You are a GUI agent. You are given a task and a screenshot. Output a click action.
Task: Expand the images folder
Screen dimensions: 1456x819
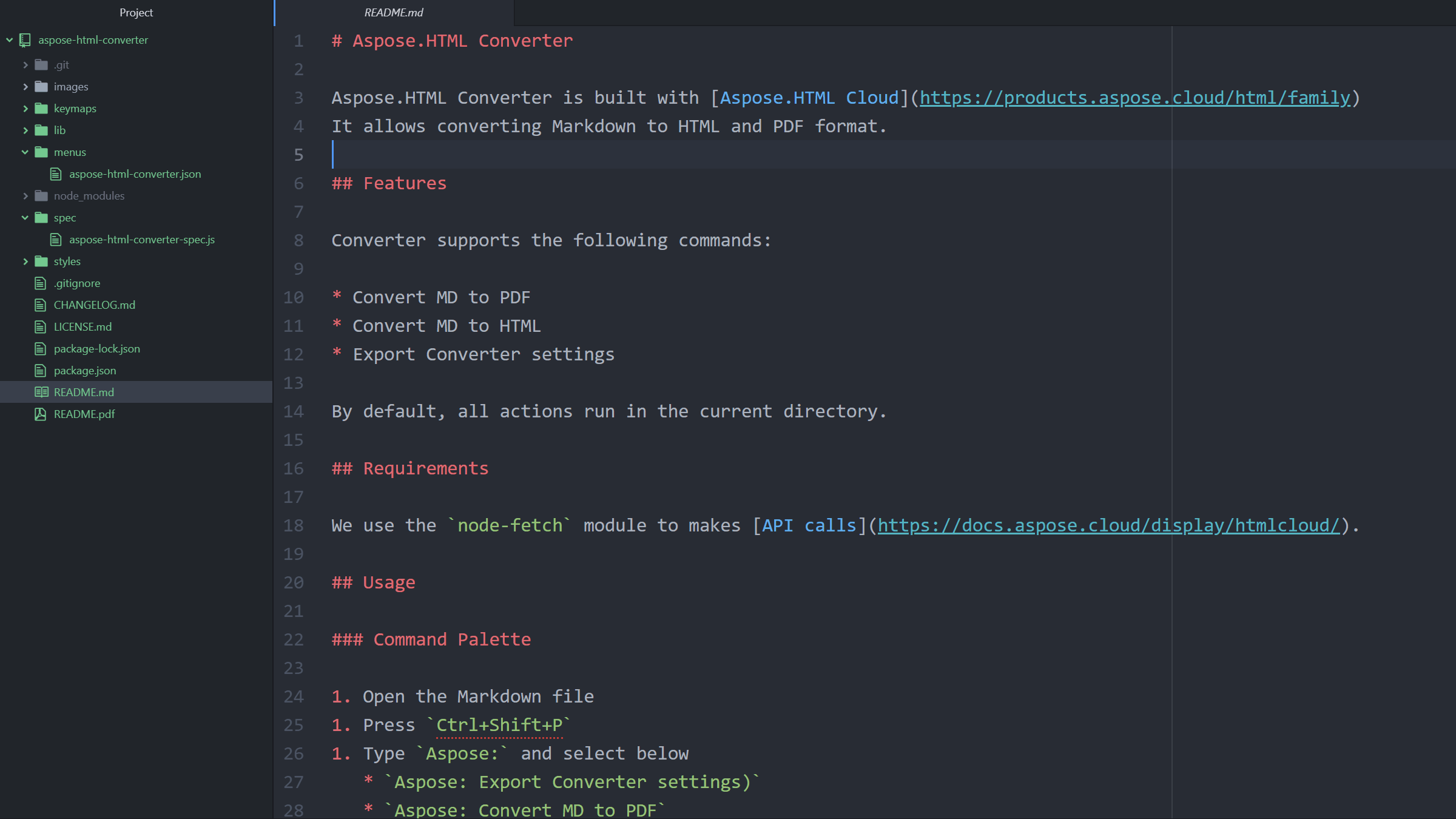tap(26, 86)
